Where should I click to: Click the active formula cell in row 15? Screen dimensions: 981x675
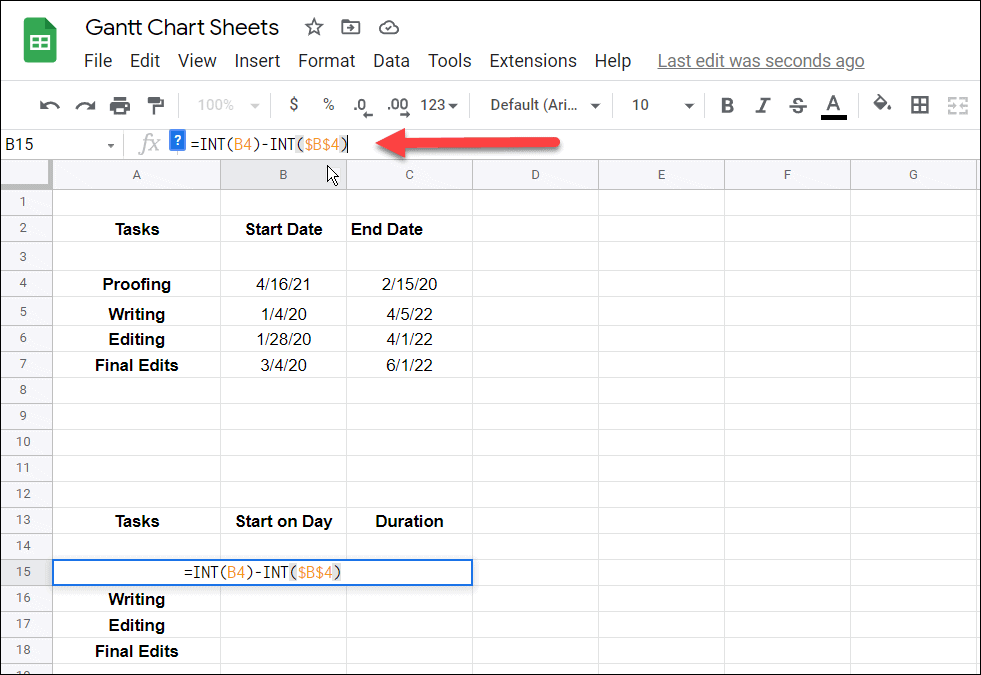click(262, 572)
